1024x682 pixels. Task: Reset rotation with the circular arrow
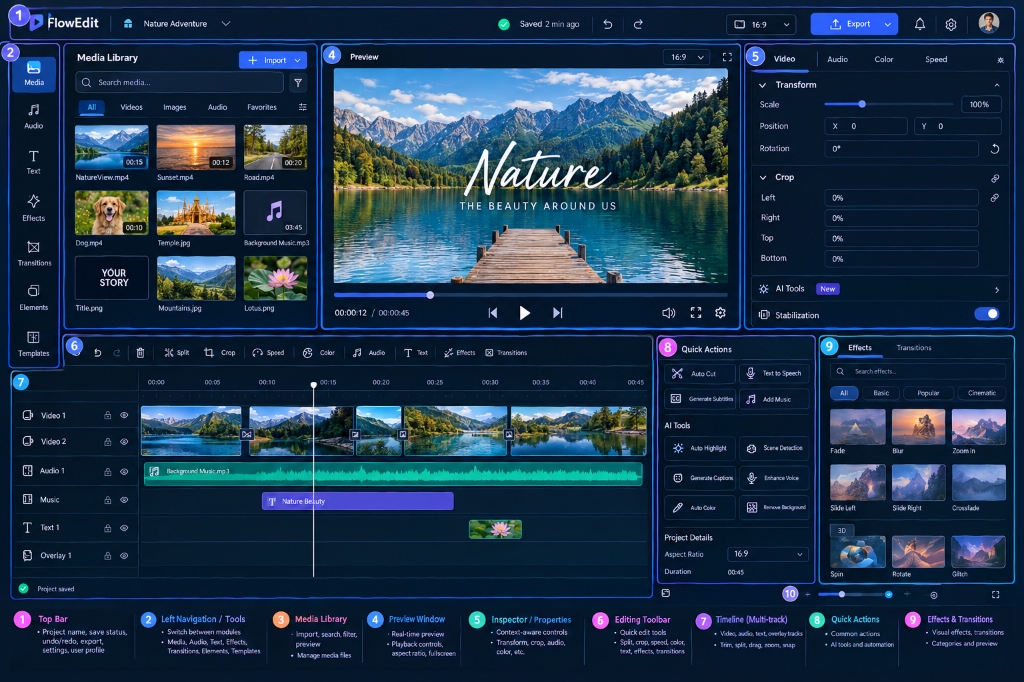pyautogui.click(x=995, y=149)
